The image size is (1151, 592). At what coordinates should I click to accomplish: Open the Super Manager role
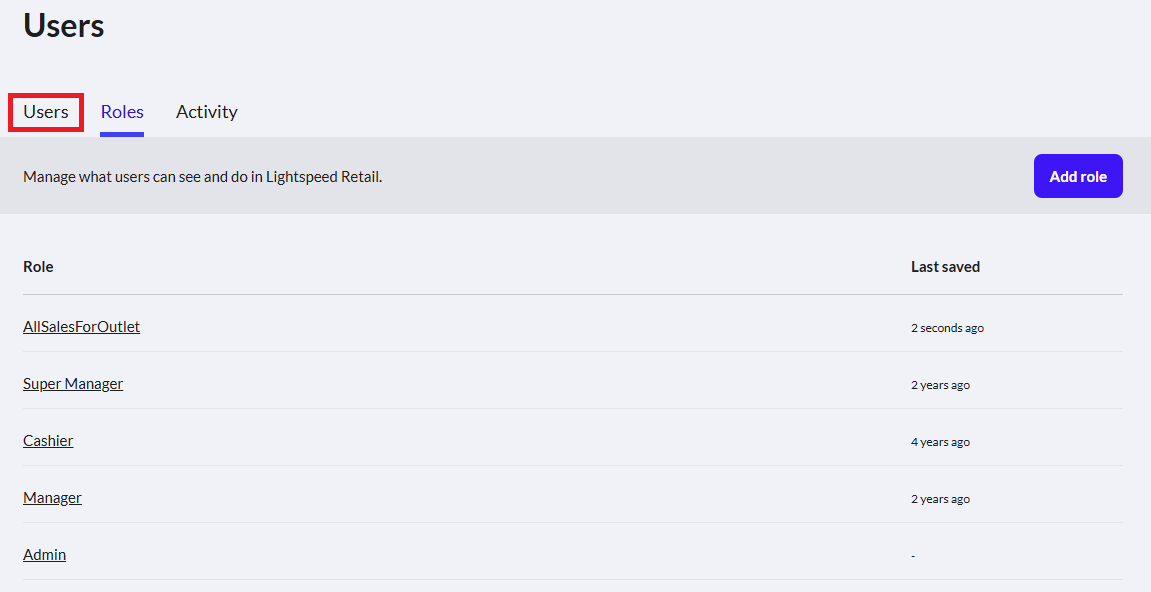click(73, 384)
